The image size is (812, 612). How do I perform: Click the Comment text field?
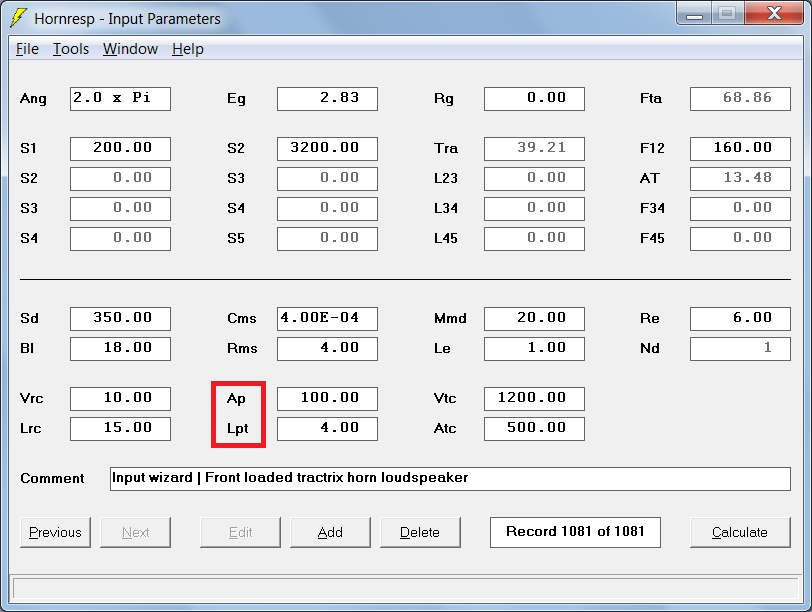451,479
